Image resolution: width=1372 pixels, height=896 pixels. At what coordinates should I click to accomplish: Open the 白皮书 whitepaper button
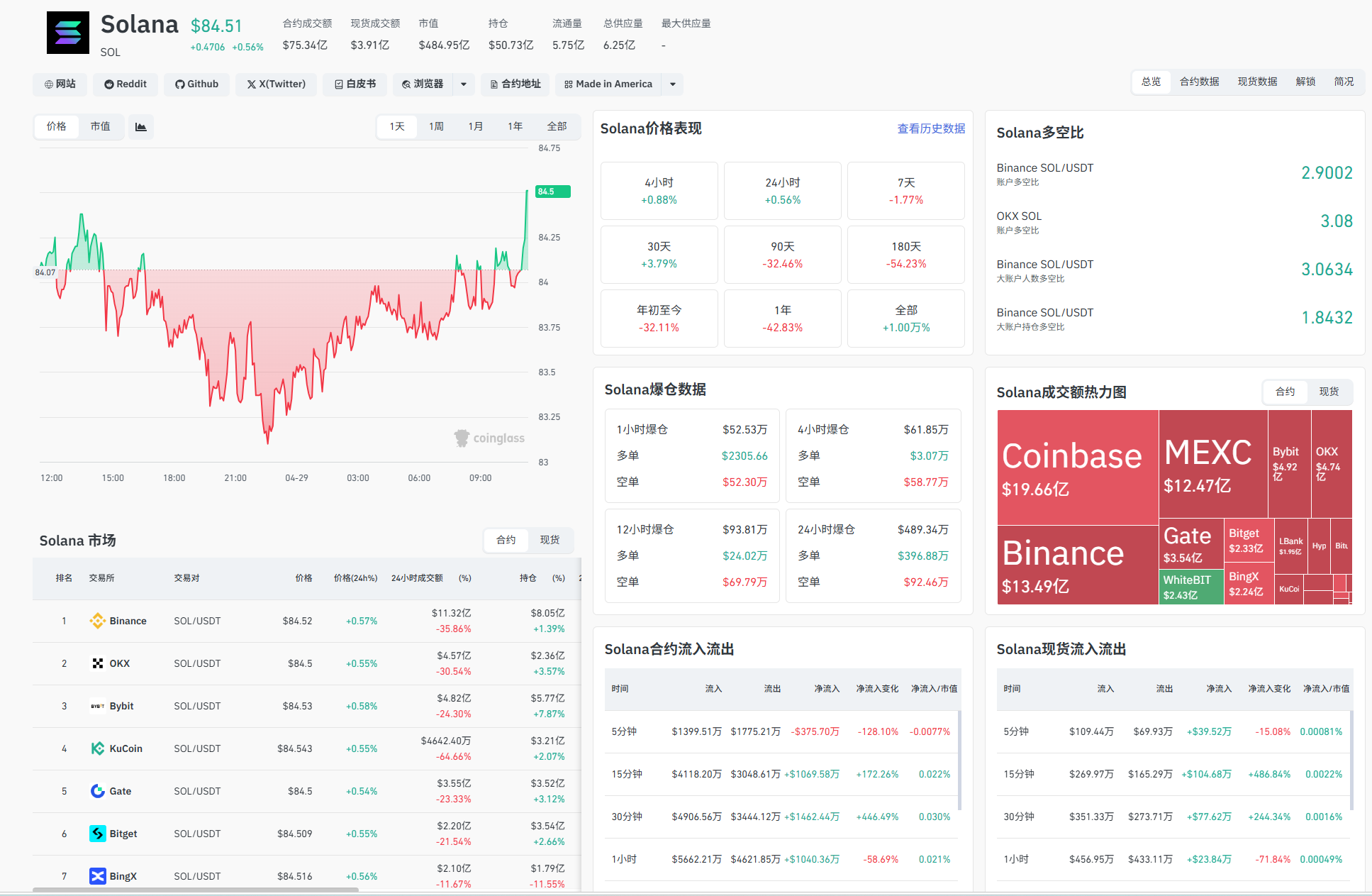tap(355, 84)
